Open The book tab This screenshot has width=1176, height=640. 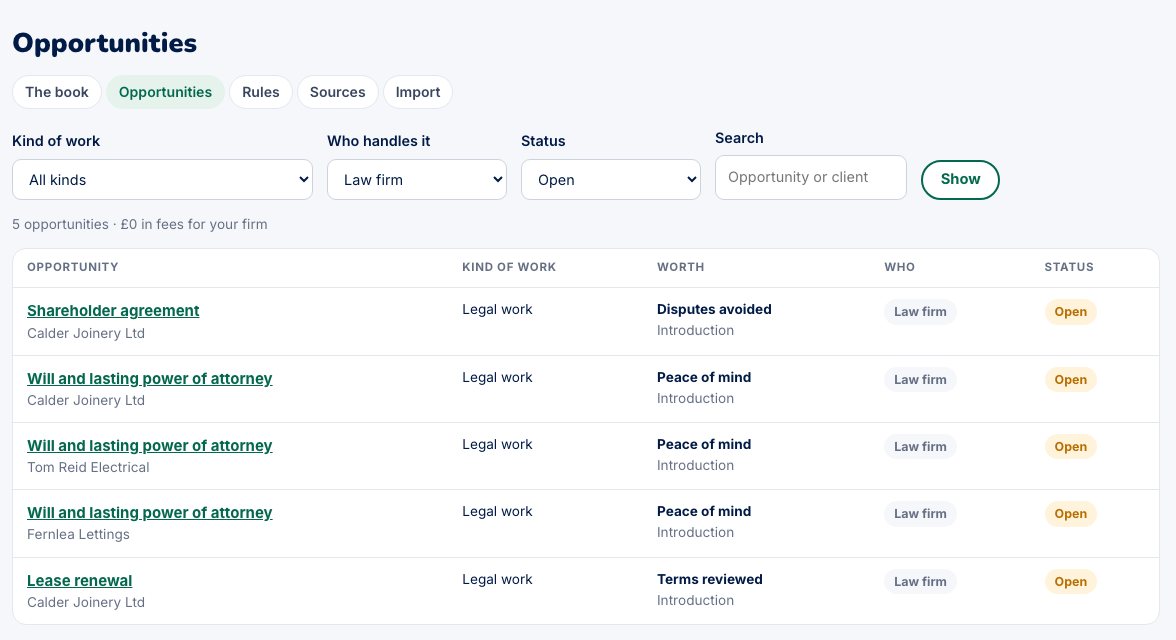pos(57,92)
